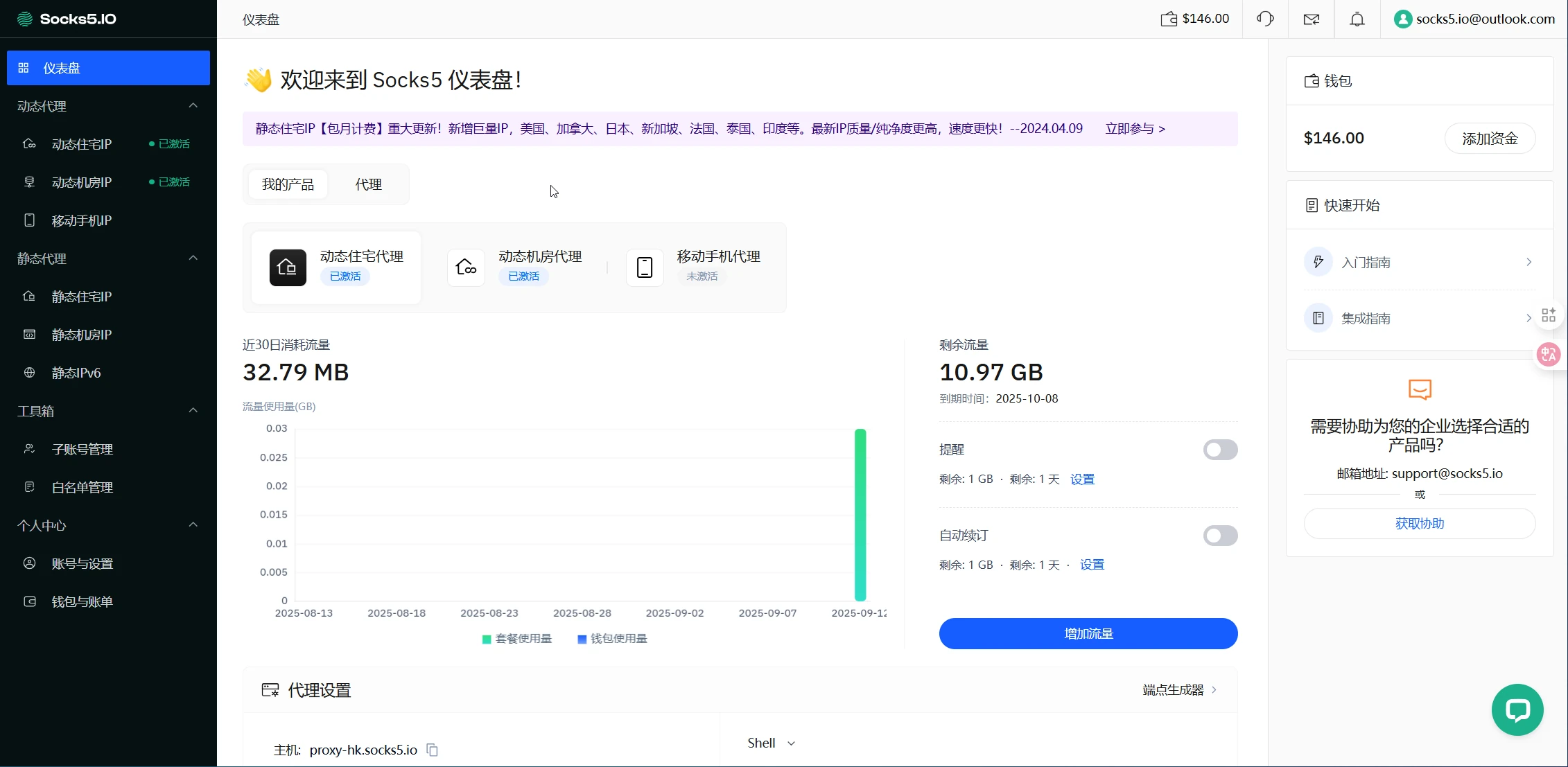The height and width of the screenshot is (767, 1568).
Task: Click 获取协助 get help button
Action: [x=1420, y=524]
